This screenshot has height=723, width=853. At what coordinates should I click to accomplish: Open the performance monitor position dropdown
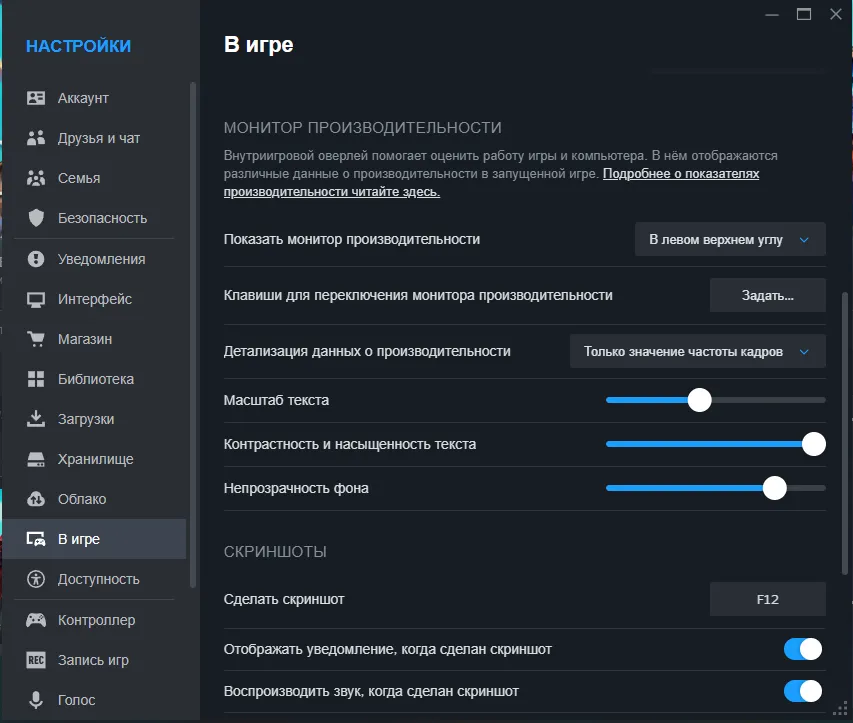(730, 239)
